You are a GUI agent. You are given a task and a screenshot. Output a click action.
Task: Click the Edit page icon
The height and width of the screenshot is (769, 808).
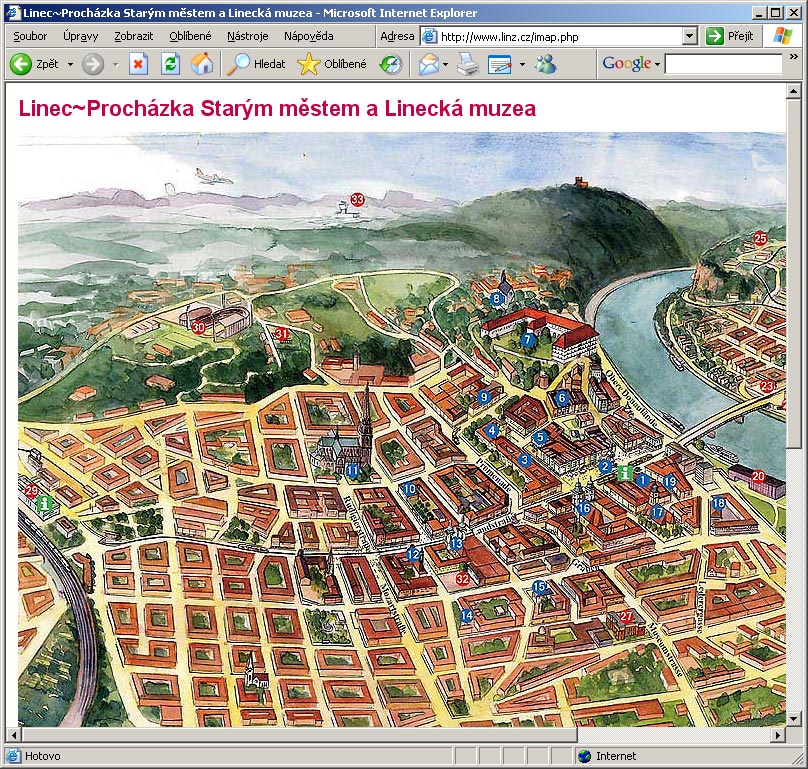500,64
